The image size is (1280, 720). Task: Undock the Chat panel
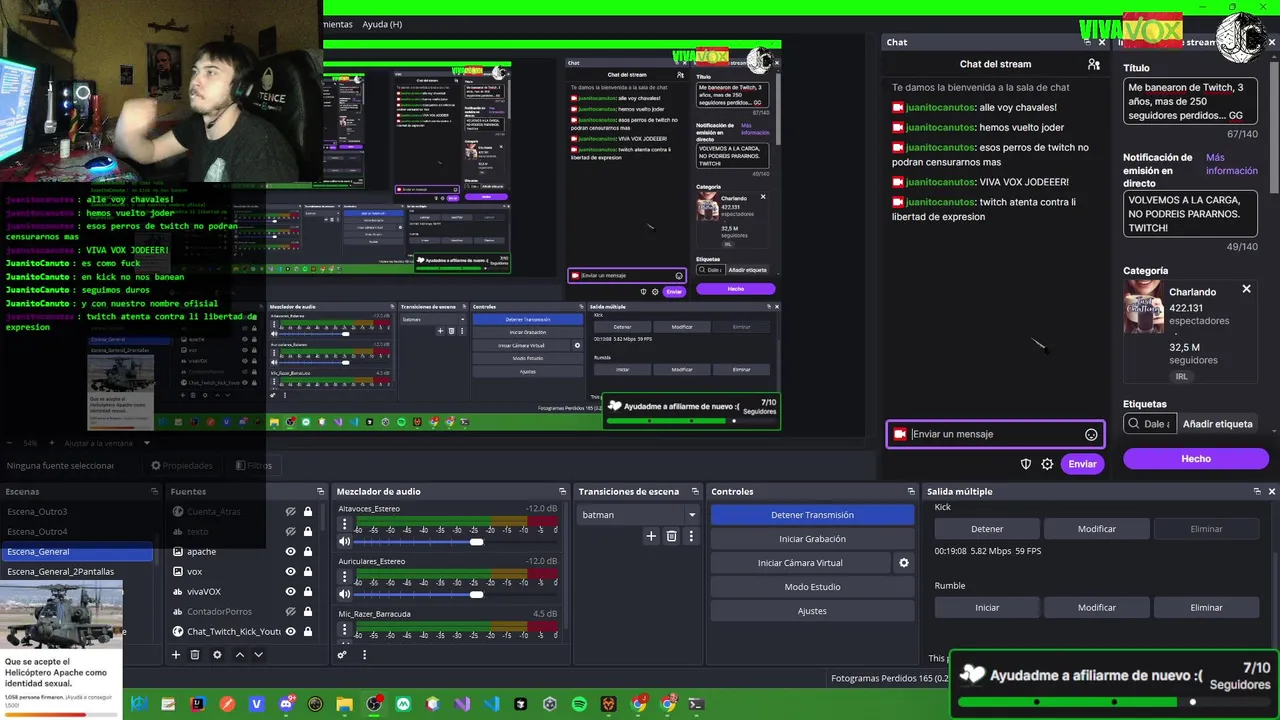(1087, 42)
